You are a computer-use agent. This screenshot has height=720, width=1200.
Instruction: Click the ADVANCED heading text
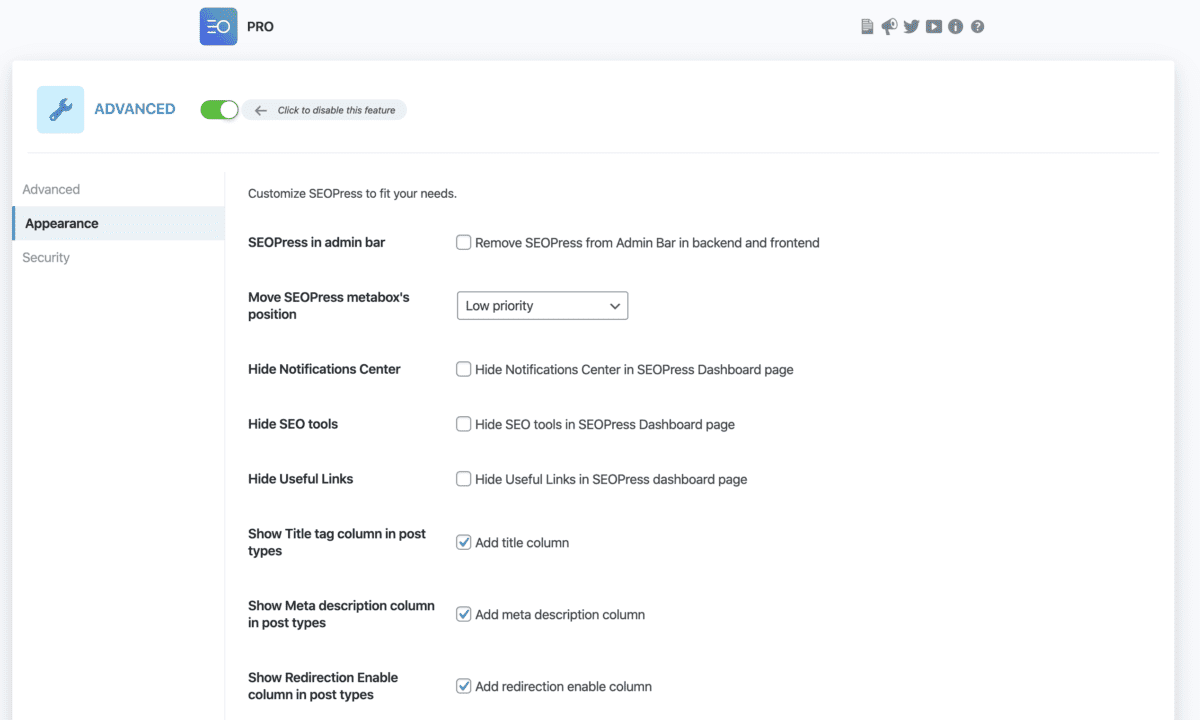pos(135,109)
